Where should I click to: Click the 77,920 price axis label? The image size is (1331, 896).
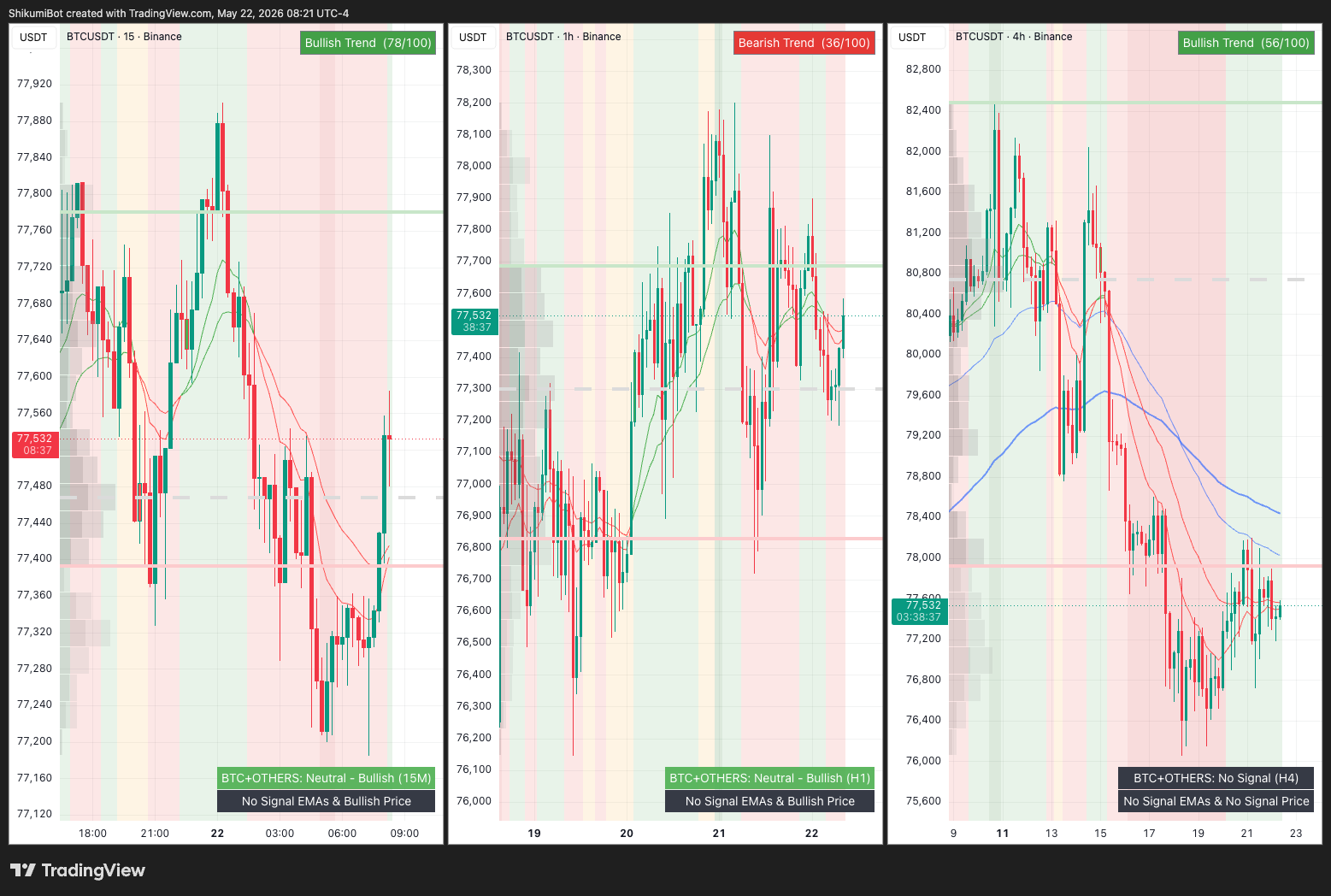tap(34, 84)
